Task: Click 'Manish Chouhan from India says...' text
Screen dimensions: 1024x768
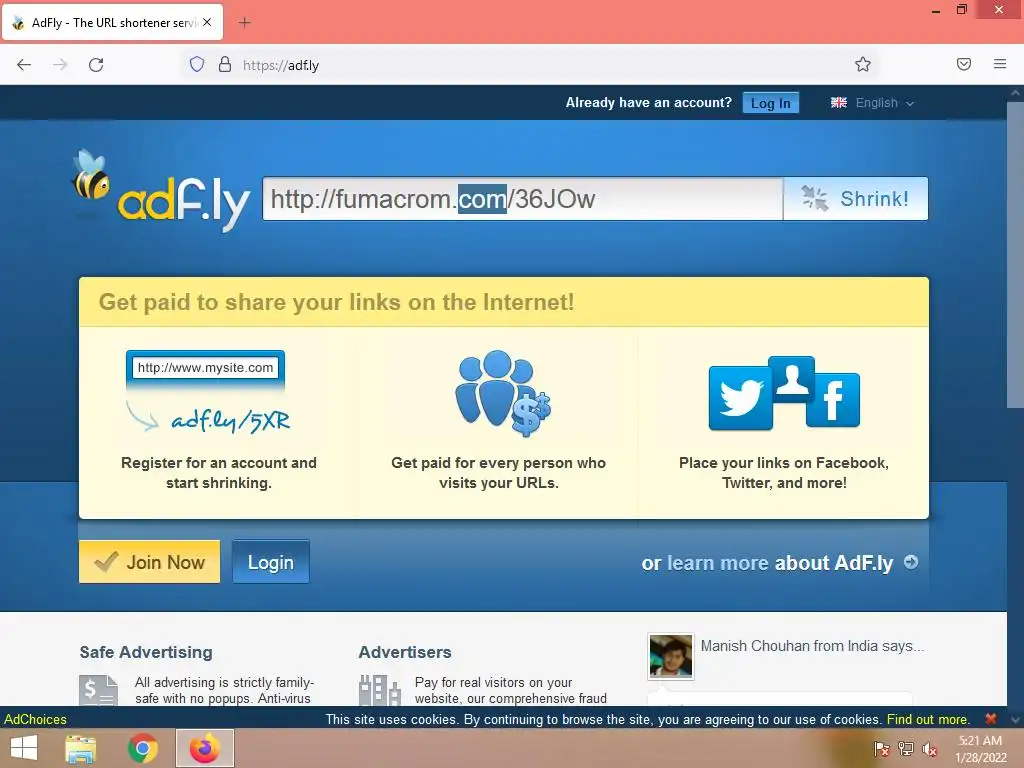Action: pos(812,646)
